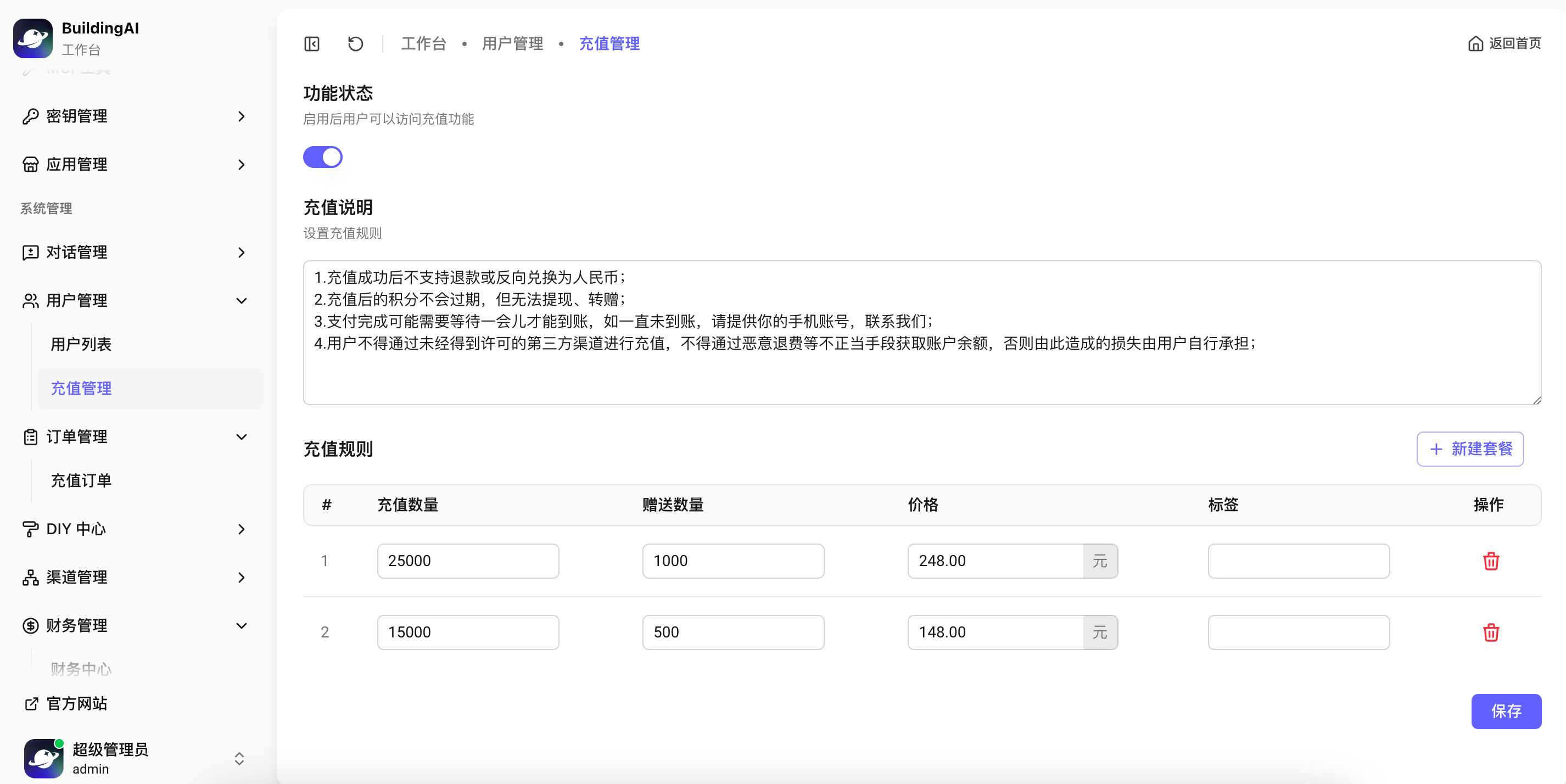Click the BuildingAI logo icon

click(33, 38)
